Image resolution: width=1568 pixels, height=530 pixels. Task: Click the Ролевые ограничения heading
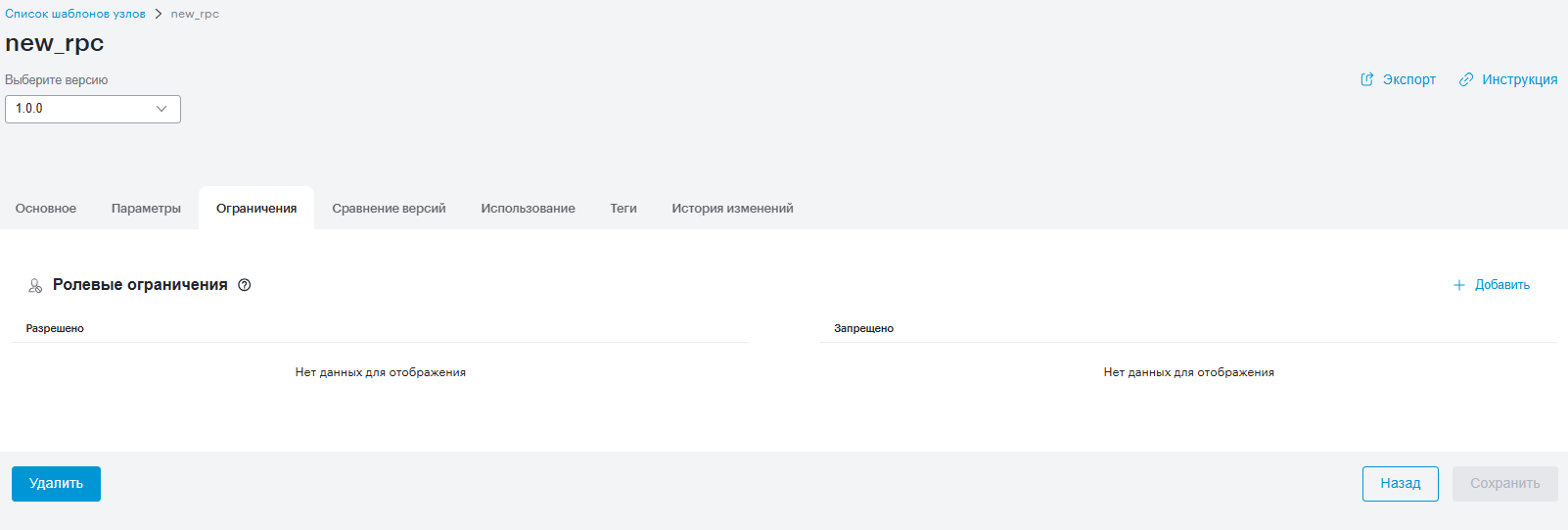[x=140, y=285]
